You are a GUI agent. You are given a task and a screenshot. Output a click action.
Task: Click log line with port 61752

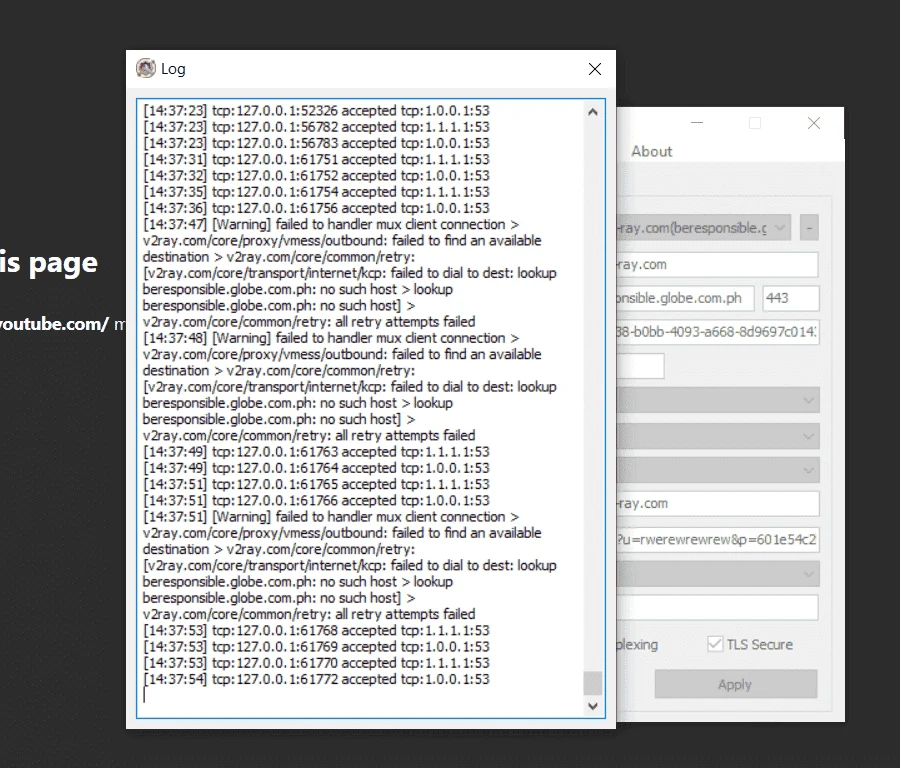[316, 176]
